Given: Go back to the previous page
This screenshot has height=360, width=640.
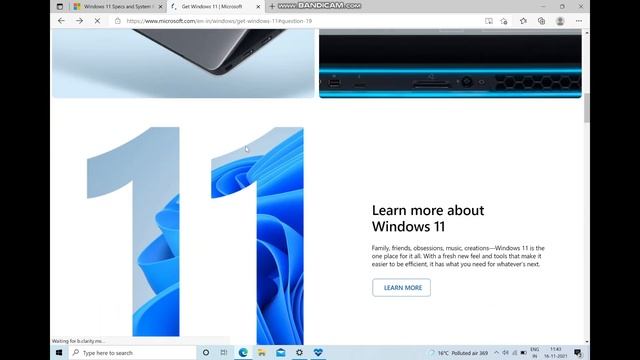Looking at the screenshot, I should 61,21.
